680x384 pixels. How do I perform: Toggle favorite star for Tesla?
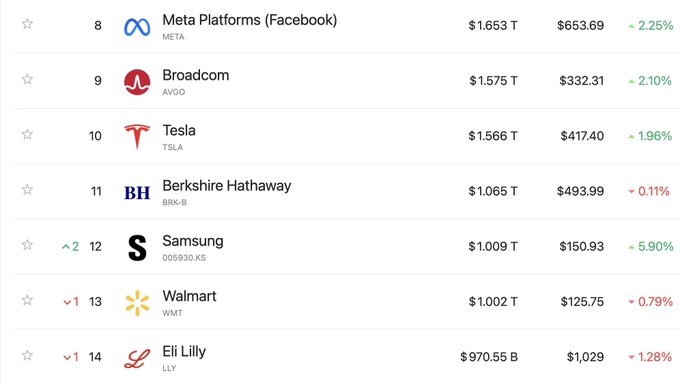[27, 134]
